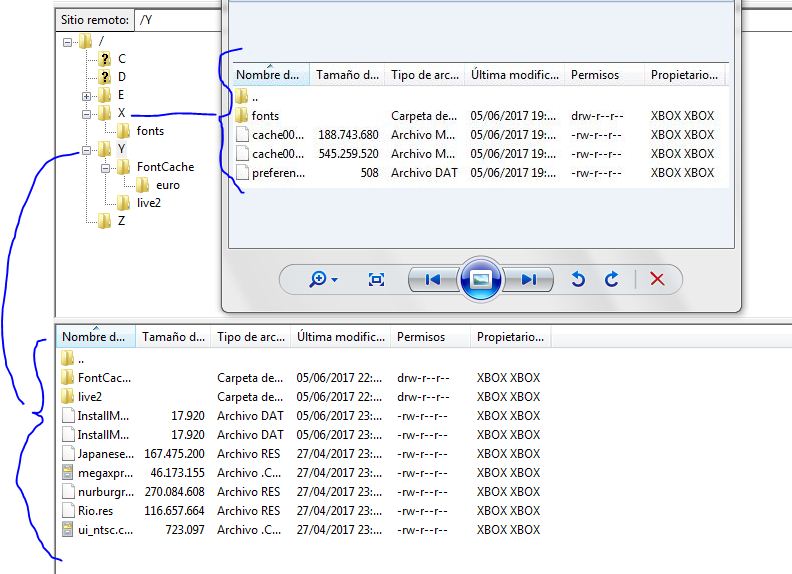The height and width of the screenshot is (574, 792).
Task: Collapse the FontCache tree node
Action: coord(105,169)
